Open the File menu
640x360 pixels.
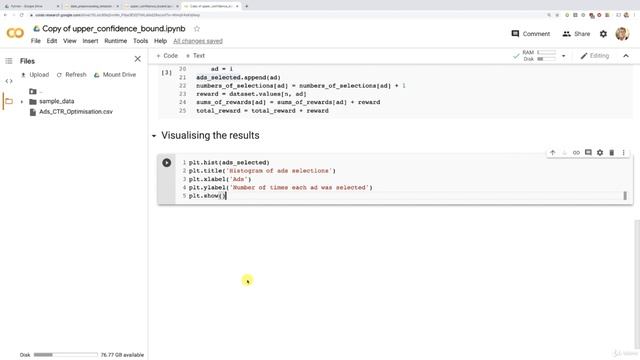[x=36, y=41]
